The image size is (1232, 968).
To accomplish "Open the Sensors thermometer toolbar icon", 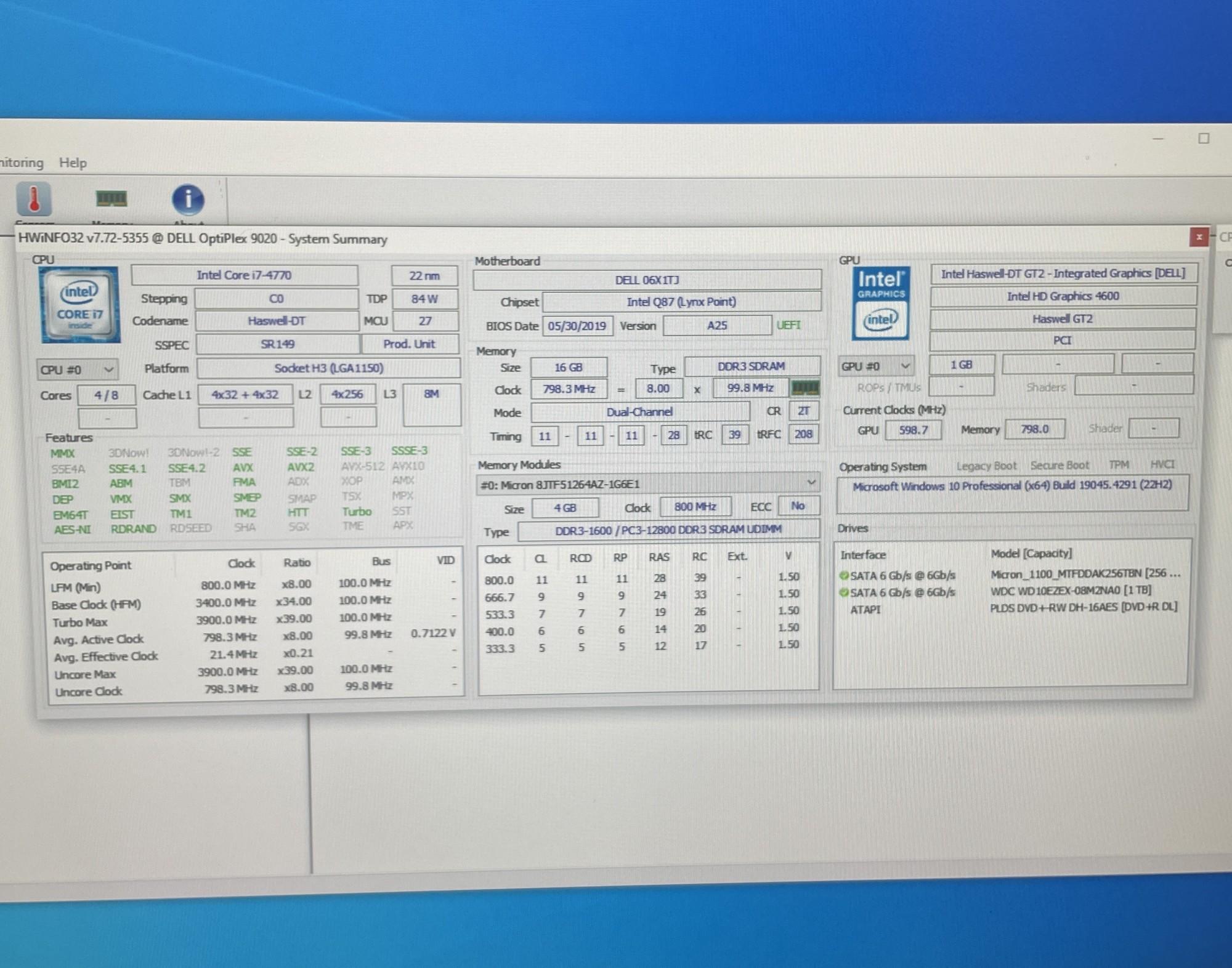I will 34,199.
